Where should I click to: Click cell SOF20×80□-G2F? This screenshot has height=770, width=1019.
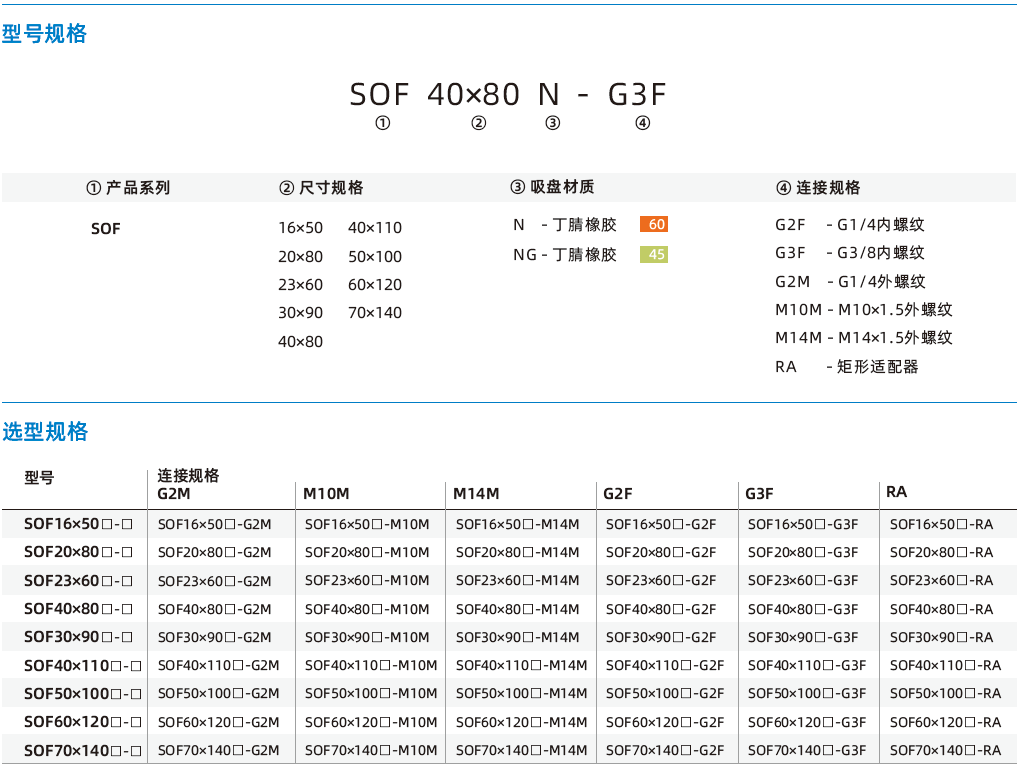[661, 552]
